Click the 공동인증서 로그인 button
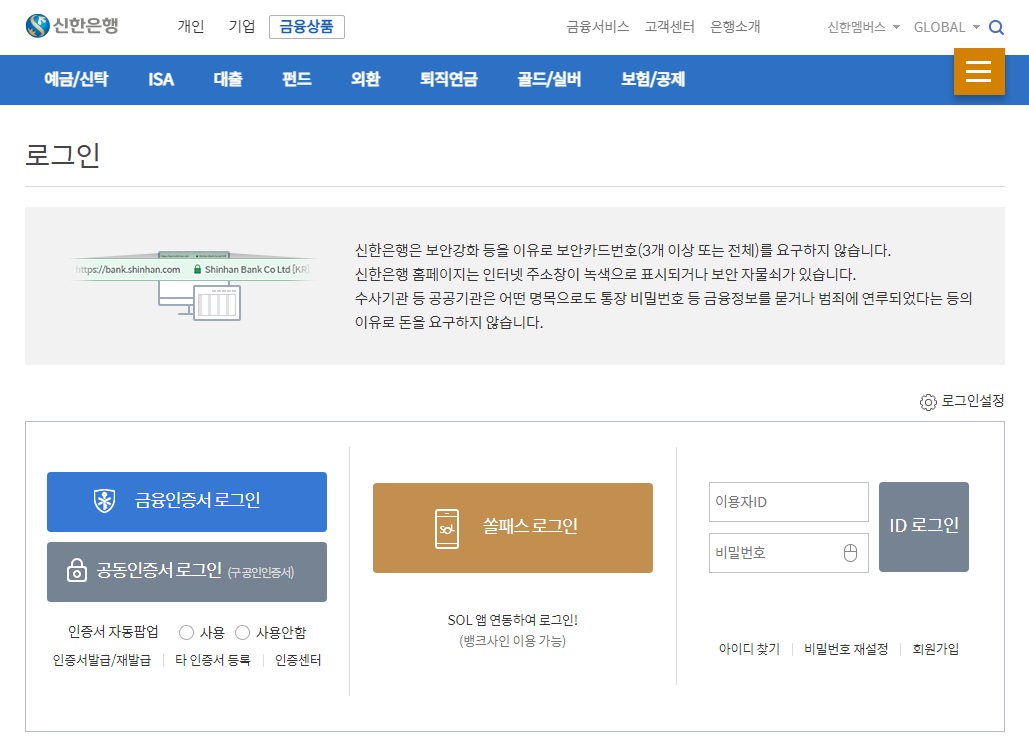Screen dimensions: 1029x751 pyautogui.click(x=187, y=572)
